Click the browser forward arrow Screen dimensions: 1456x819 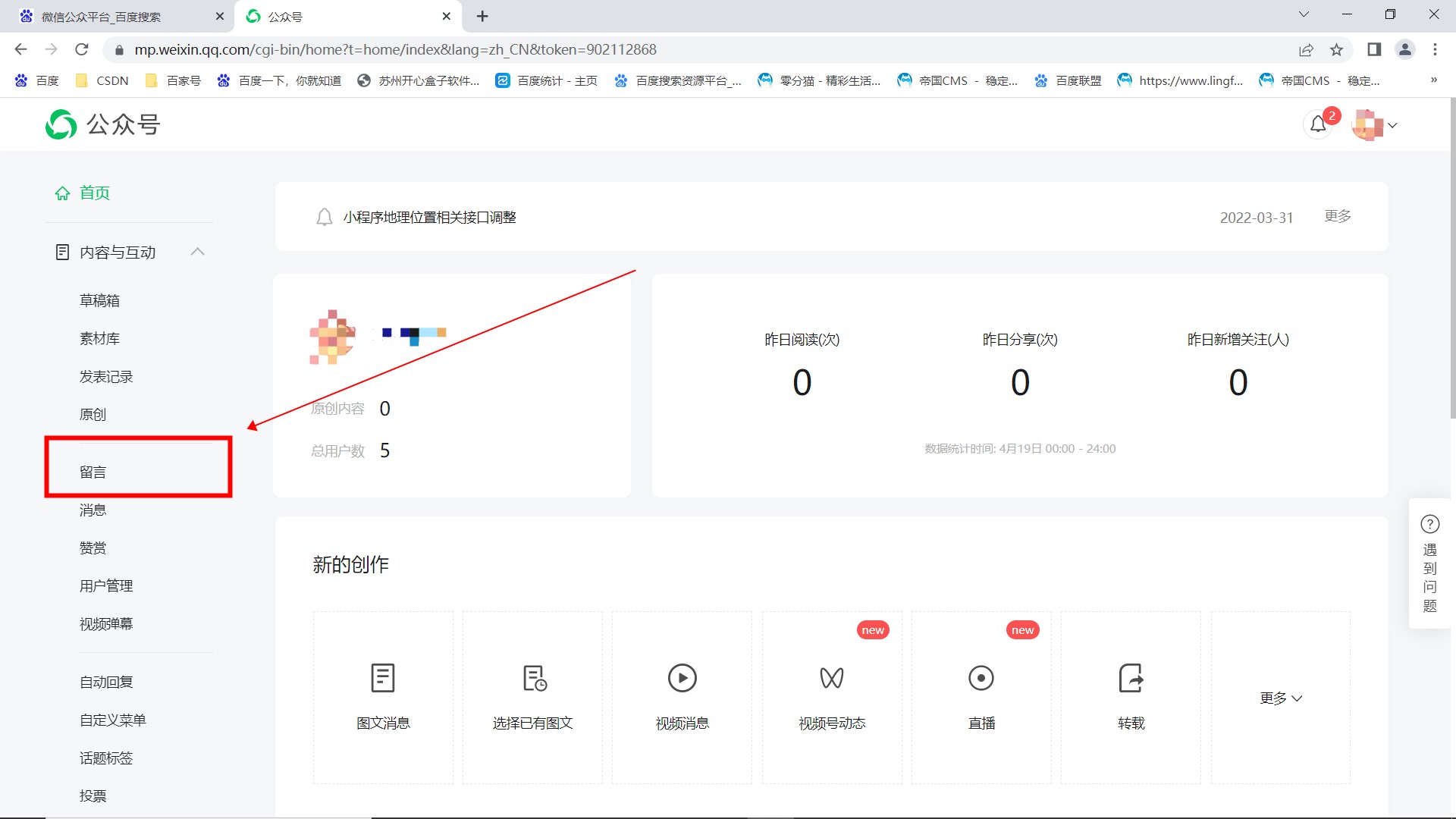click(51, 49)
